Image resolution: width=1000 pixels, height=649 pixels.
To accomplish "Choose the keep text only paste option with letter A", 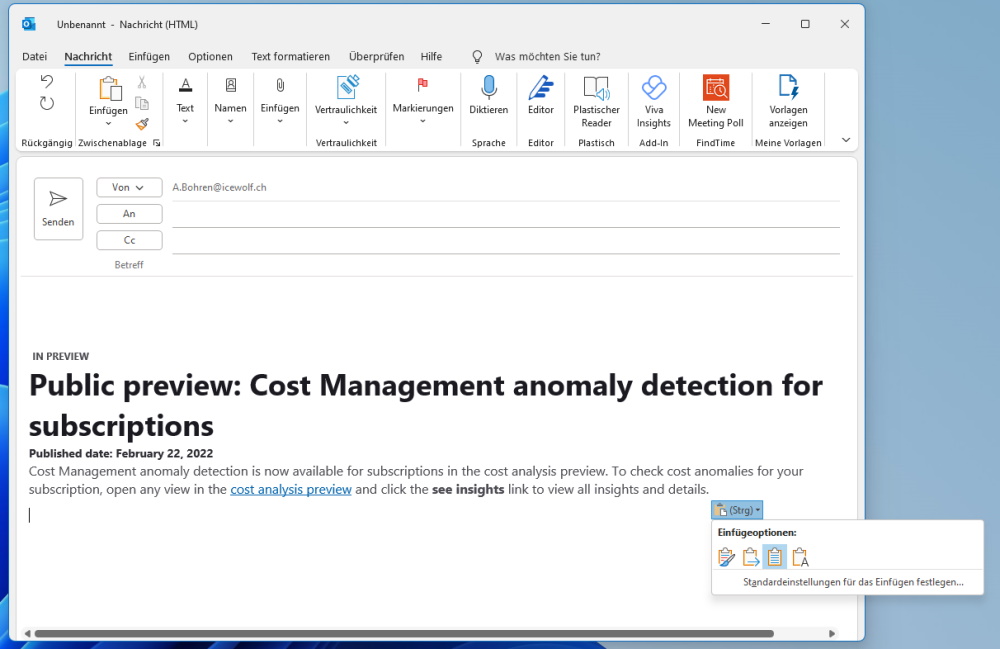I will click(800, 557).
